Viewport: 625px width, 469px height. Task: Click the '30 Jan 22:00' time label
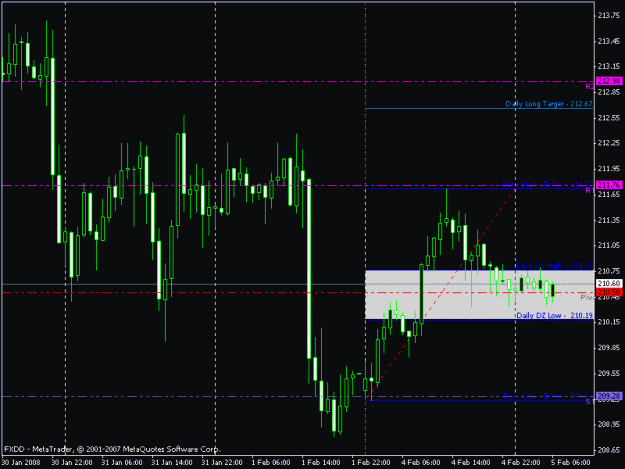pyautogui.click(x=72, y=462)
